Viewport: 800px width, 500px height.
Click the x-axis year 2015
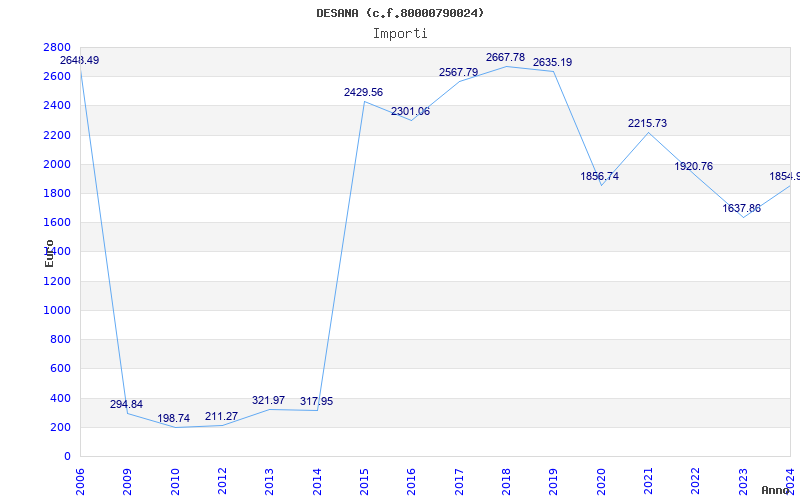click(x=364, y=482)
